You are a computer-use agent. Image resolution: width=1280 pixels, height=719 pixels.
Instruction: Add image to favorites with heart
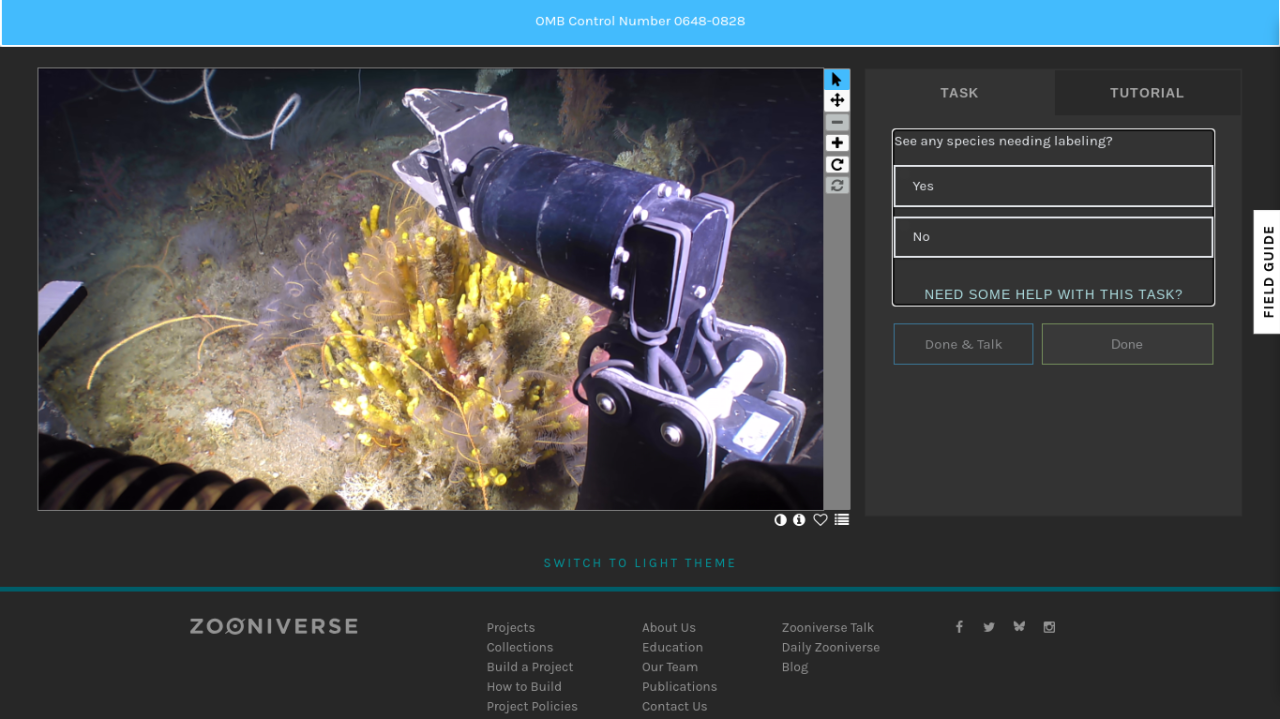820,520
